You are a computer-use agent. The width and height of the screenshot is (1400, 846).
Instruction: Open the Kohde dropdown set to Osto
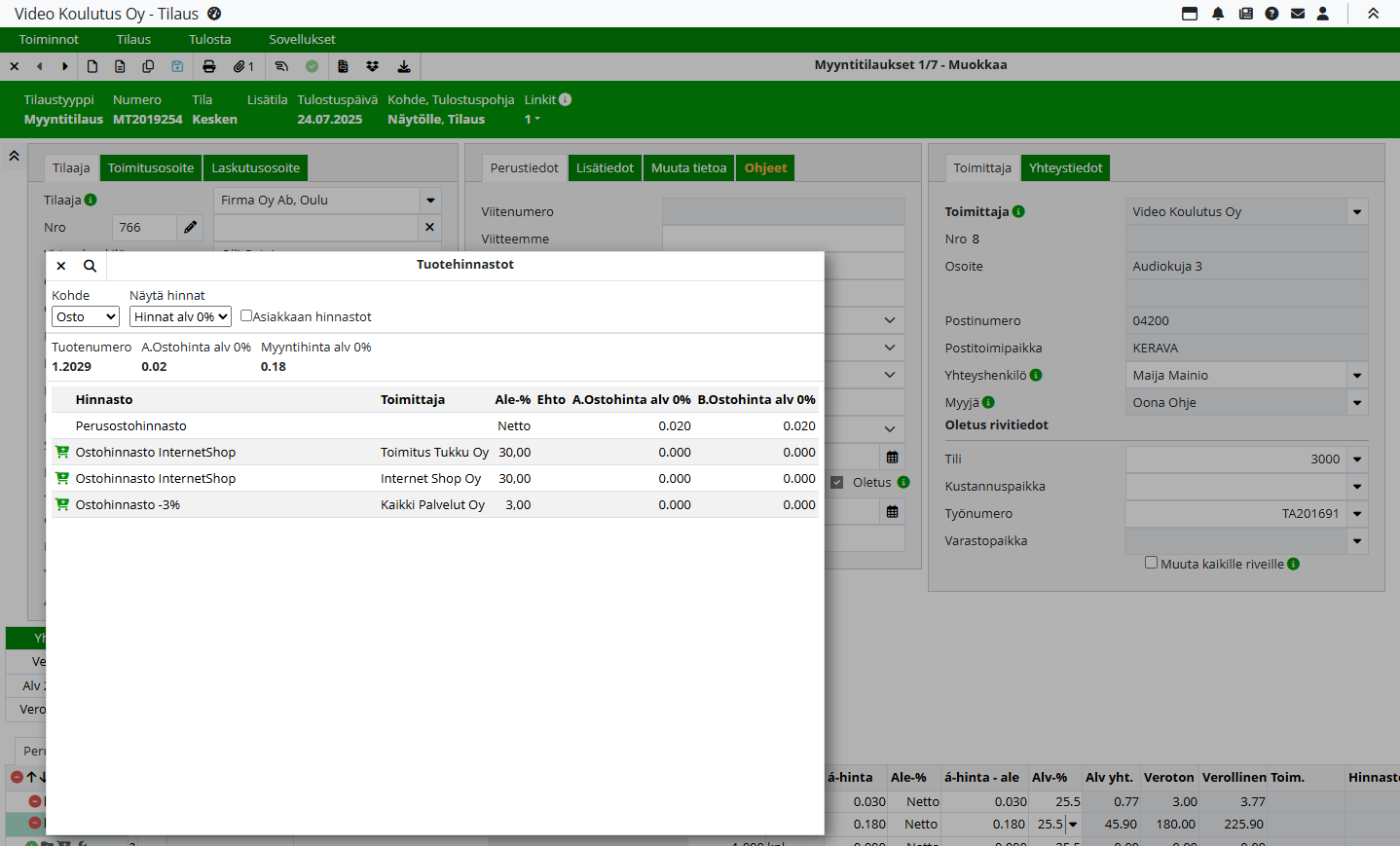point(86,316)
